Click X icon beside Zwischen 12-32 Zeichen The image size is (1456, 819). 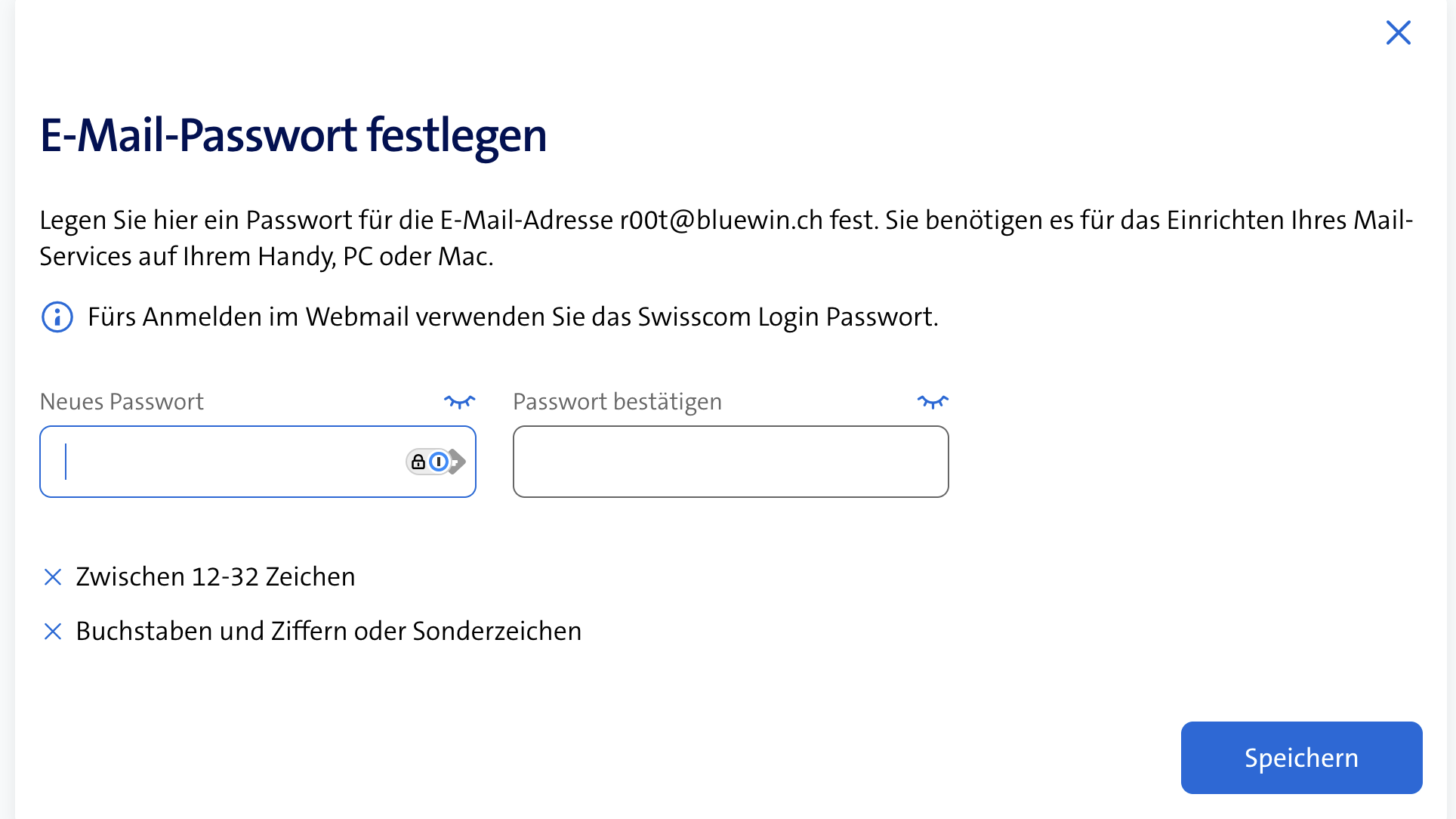53,577
